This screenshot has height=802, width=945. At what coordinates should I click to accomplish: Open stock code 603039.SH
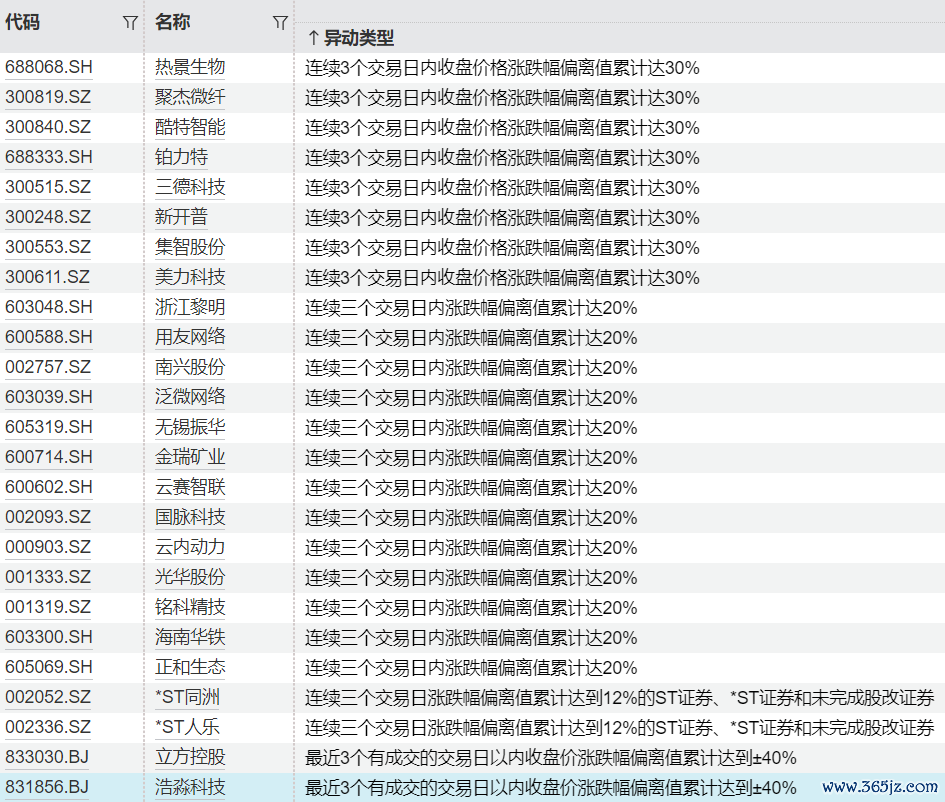point(49,397)
